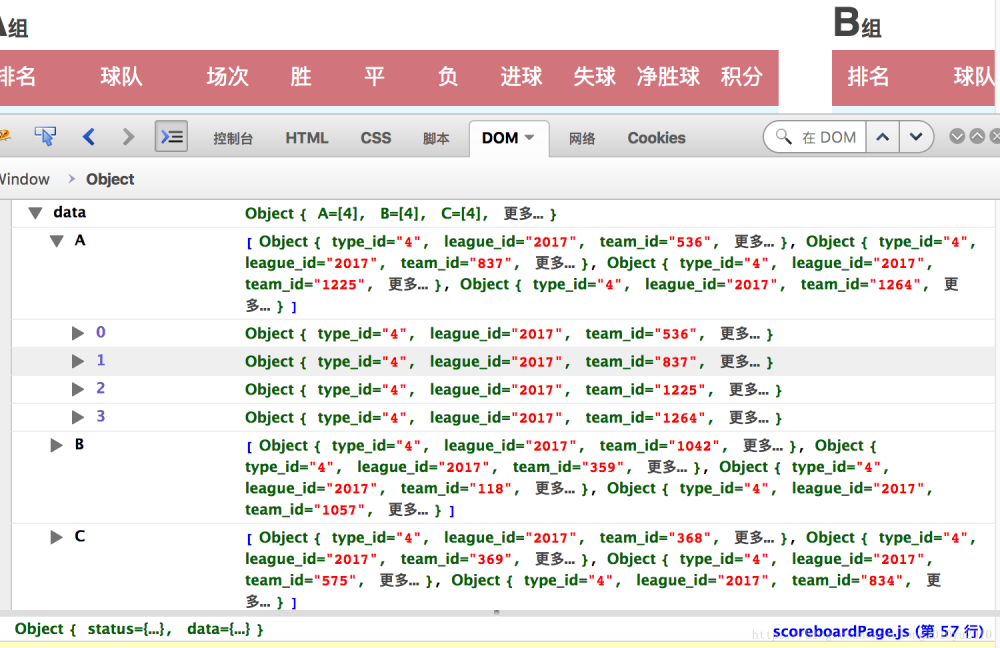The image size is (1000, 648).
Task: Go back with the blue left arrow
Action: coord(89,136)
